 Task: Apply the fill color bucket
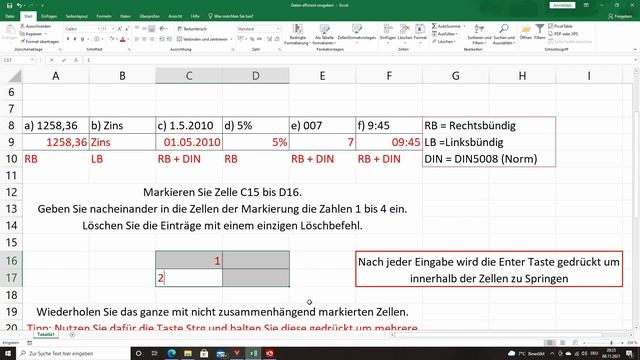tap(111, 39)
